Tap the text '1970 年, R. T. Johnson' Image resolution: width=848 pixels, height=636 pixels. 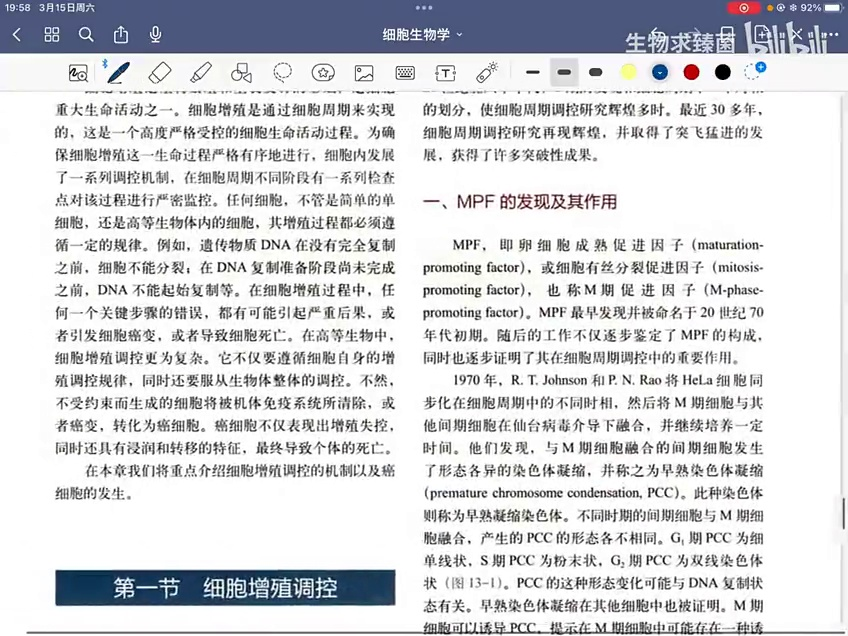pyautogui.click(x=520, y=380)
